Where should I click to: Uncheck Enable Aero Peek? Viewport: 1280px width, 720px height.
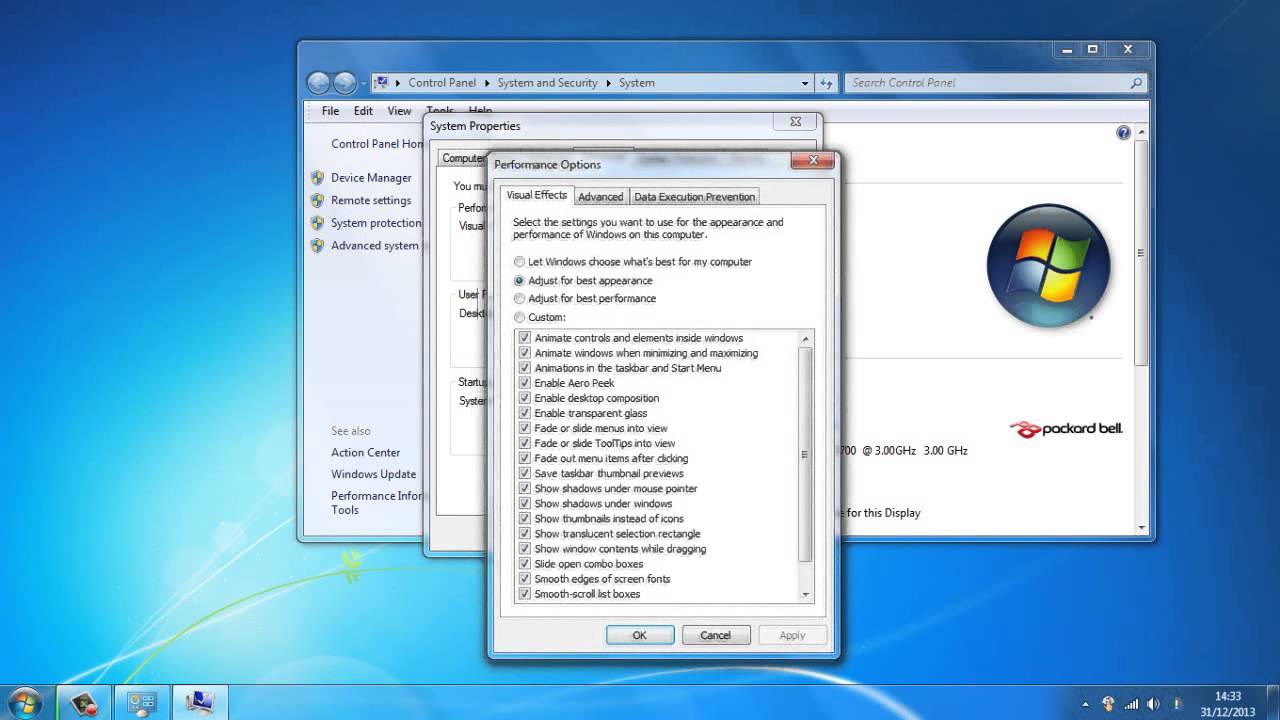[x=524, y=383]
